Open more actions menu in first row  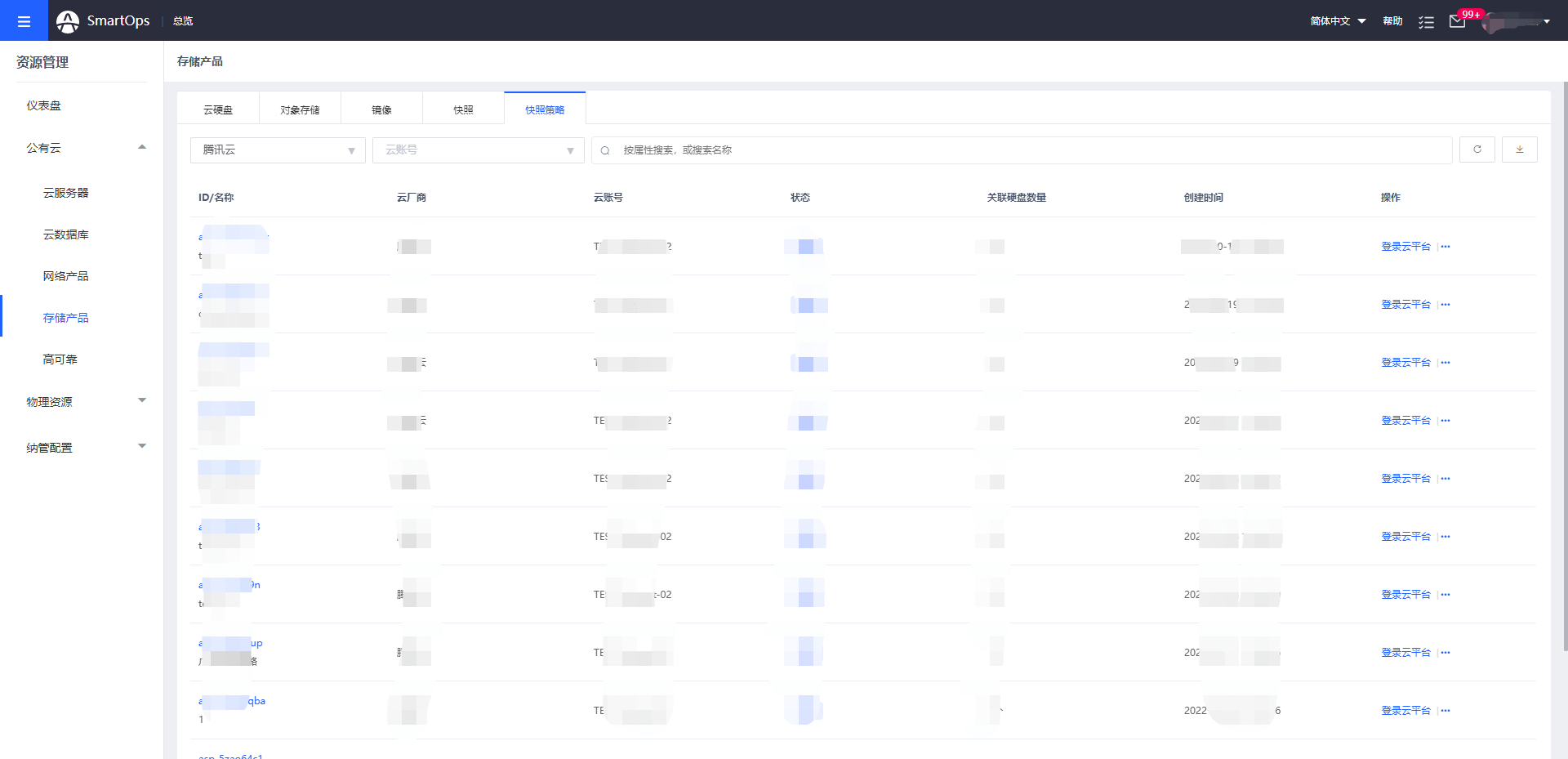tap(1445, 247)
